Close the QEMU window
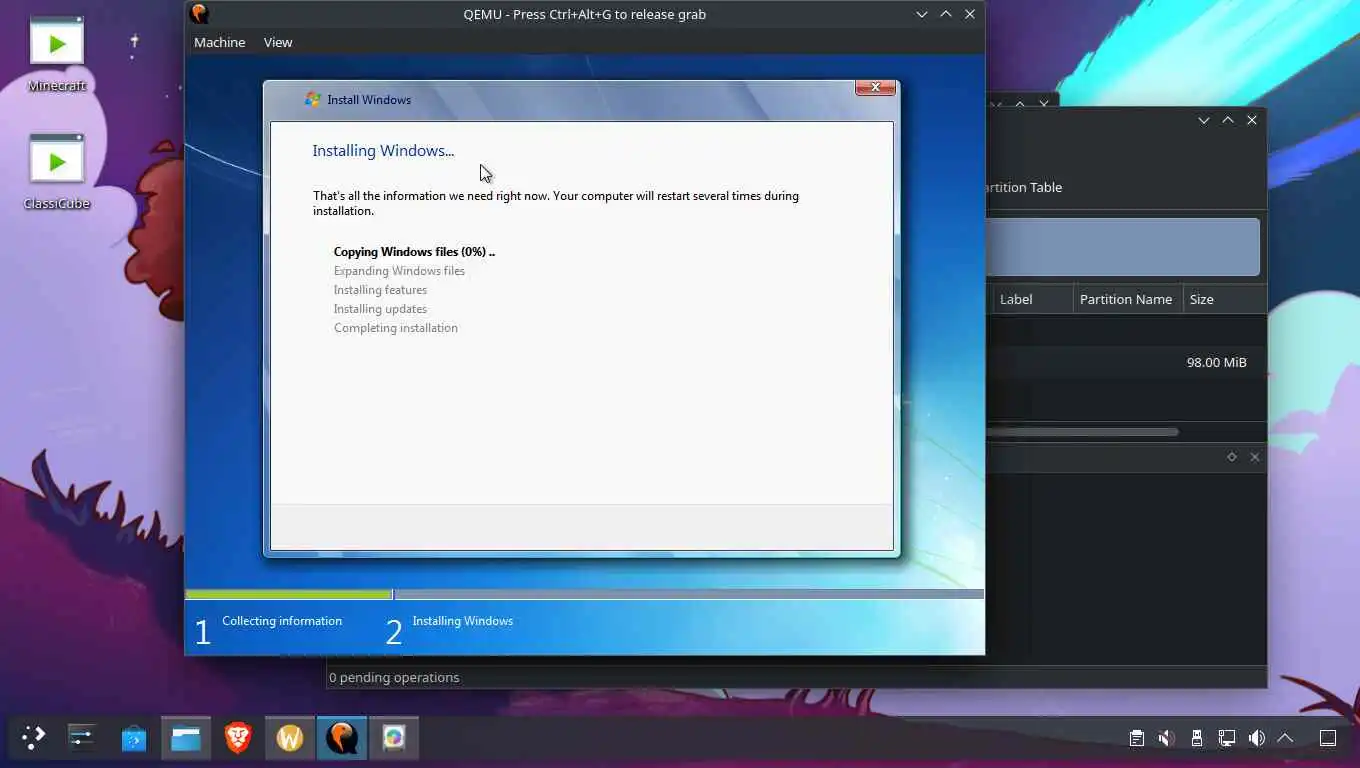Image resolution: width=1360 pixels, height=768 pixels. pos(970,14)
